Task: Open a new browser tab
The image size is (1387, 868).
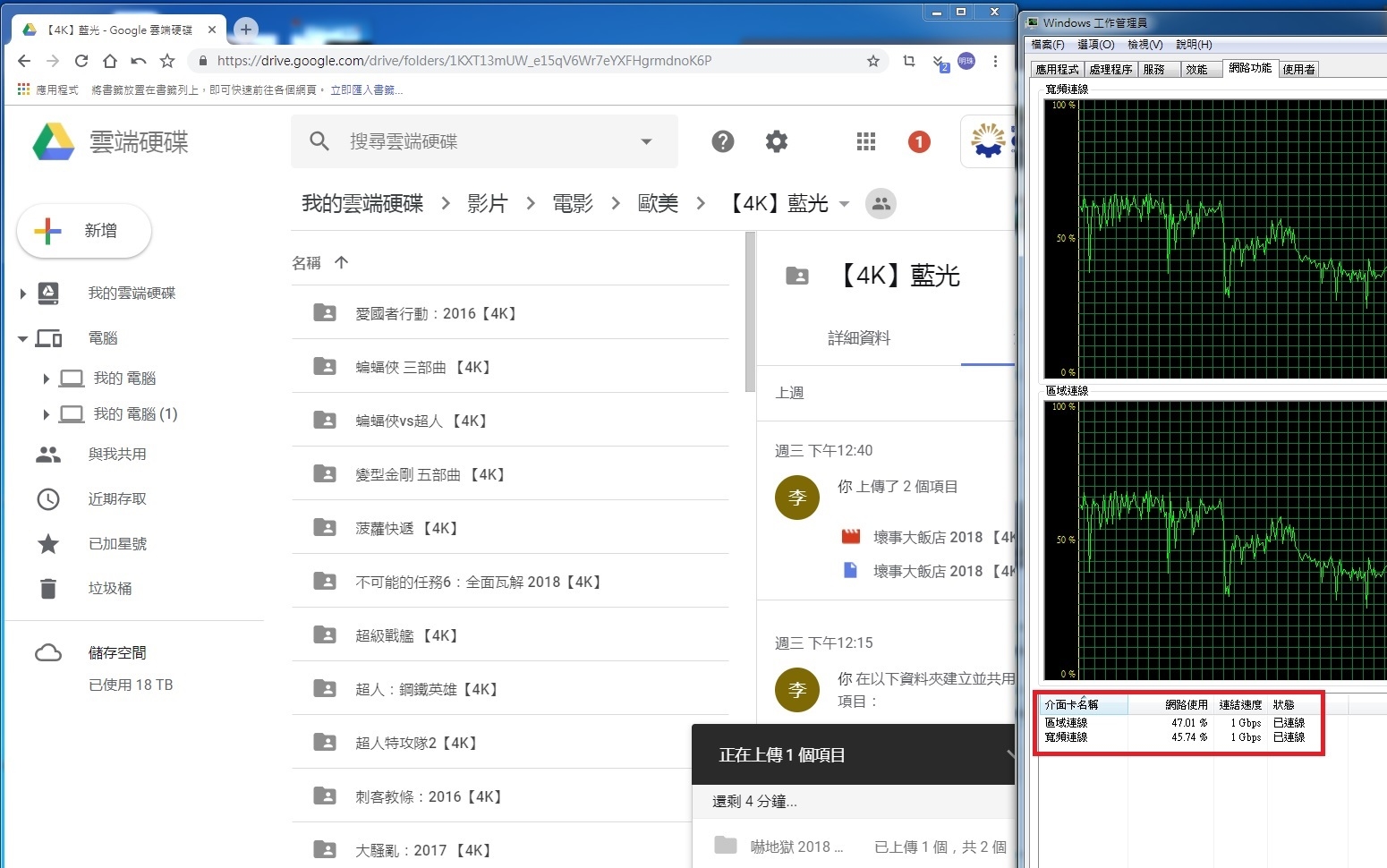Action: click(x=246, y=30)
